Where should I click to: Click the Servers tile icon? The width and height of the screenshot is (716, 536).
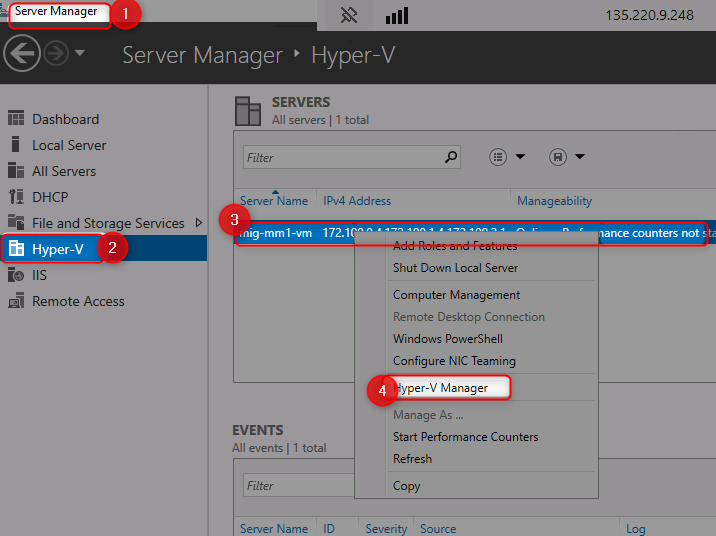pos(248,110)
